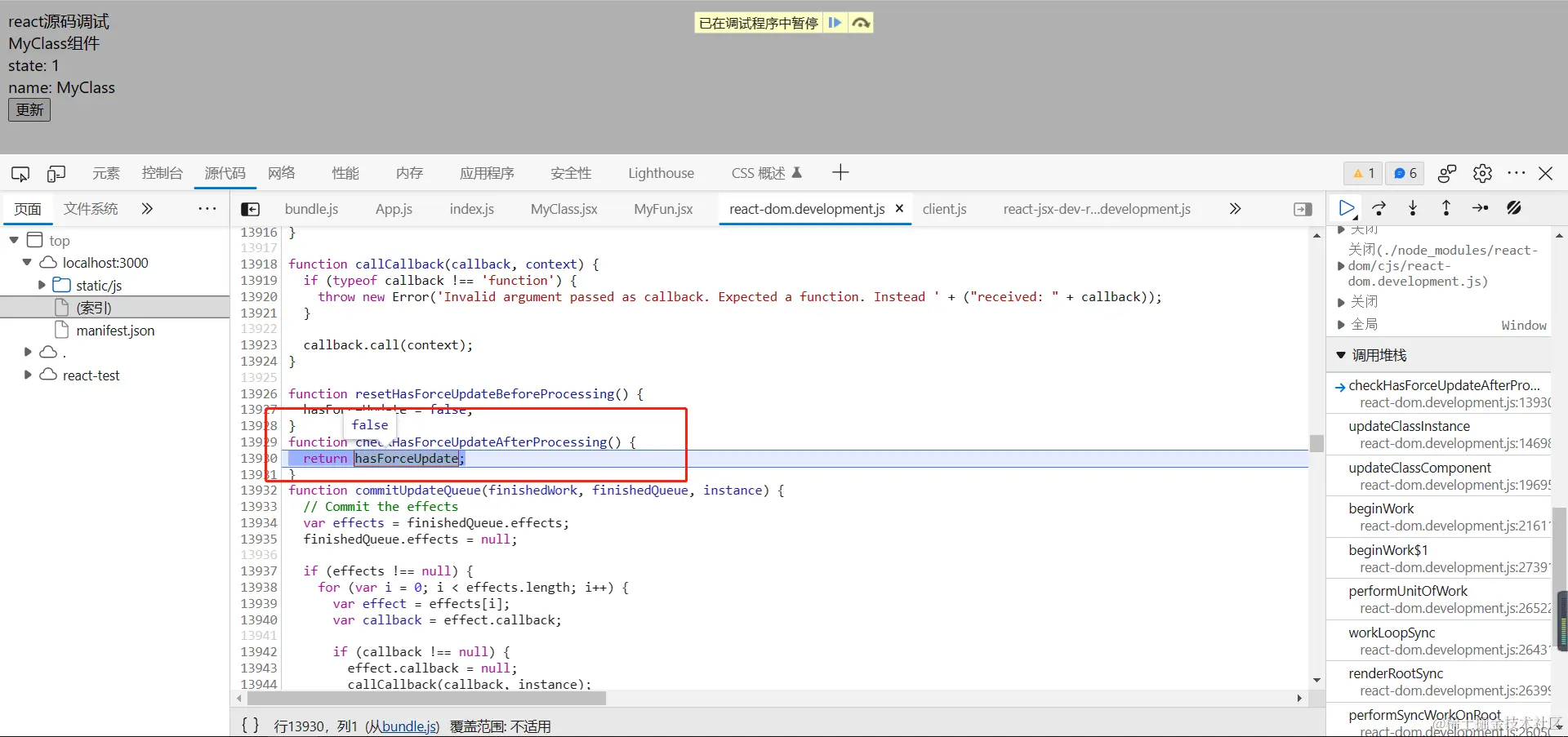Viewport: 1568px width, 737px height.
Task: Show more navigator tabs chevron
Action: click(147, 209)
